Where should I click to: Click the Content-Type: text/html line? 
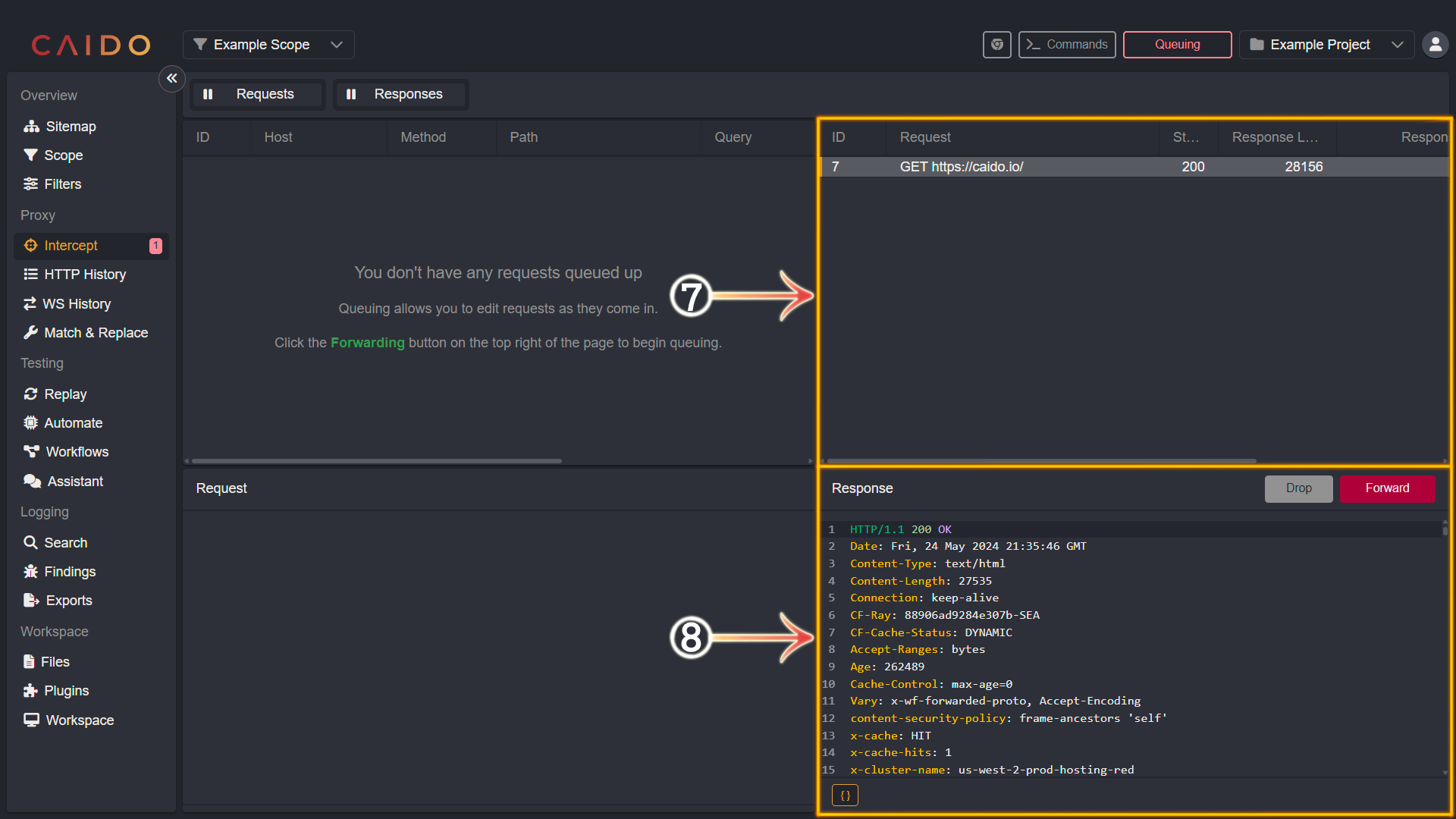coord(927,563)
